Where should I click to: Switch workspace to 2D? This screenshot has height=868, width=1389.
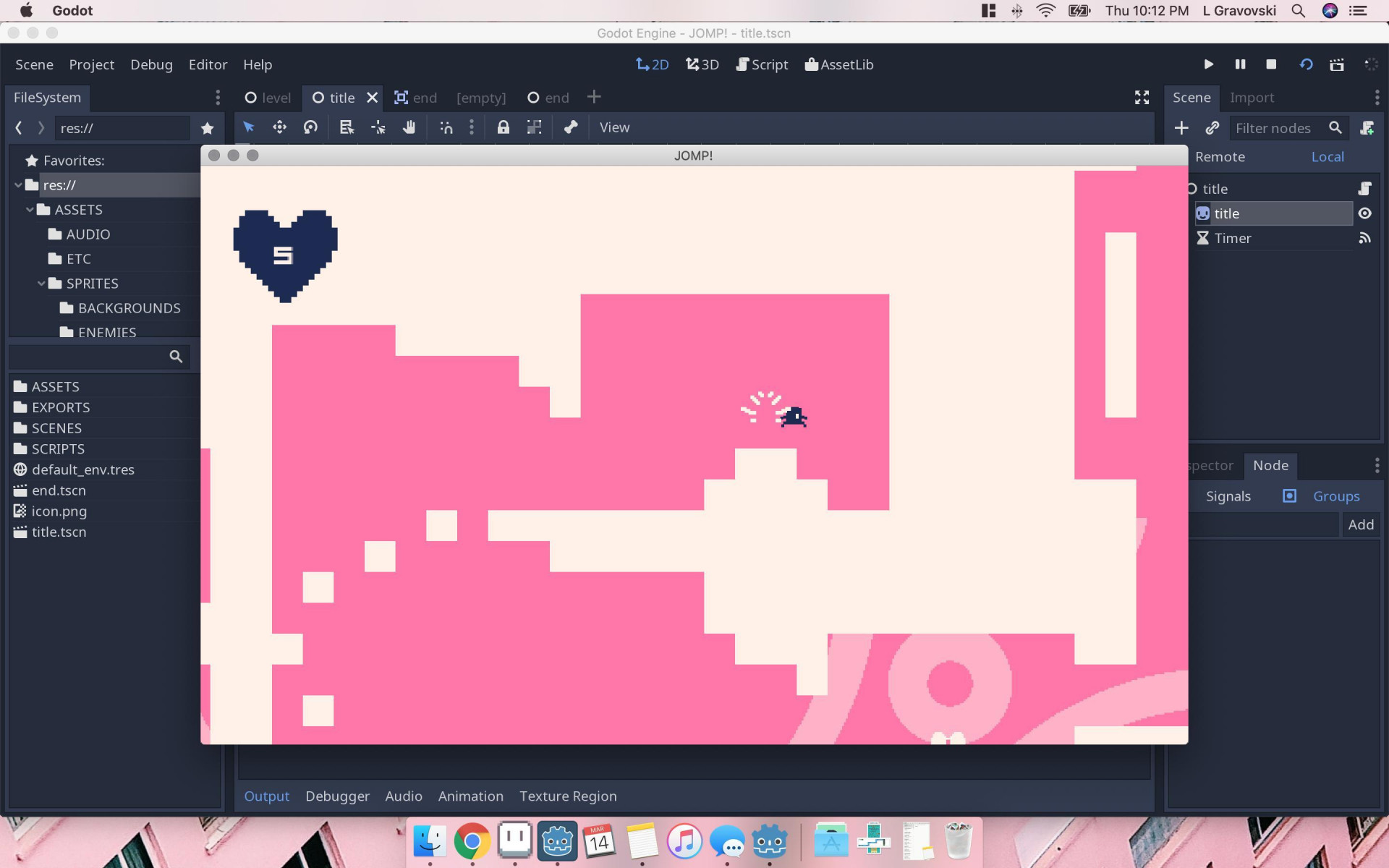pos(652,64)
